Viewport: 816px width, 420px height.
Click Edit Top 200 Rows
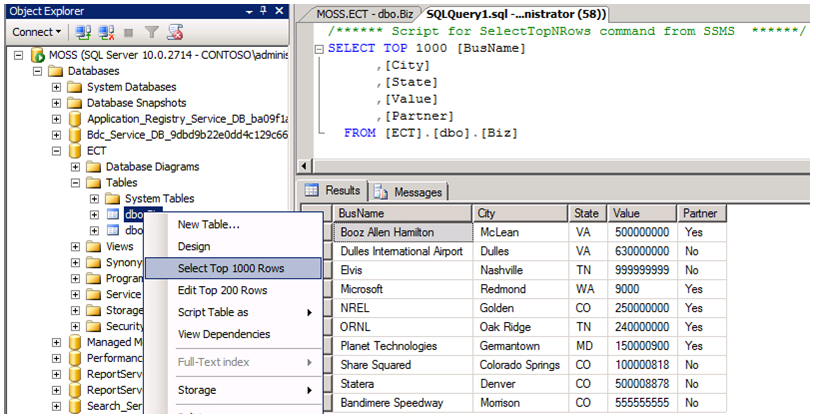222,290
